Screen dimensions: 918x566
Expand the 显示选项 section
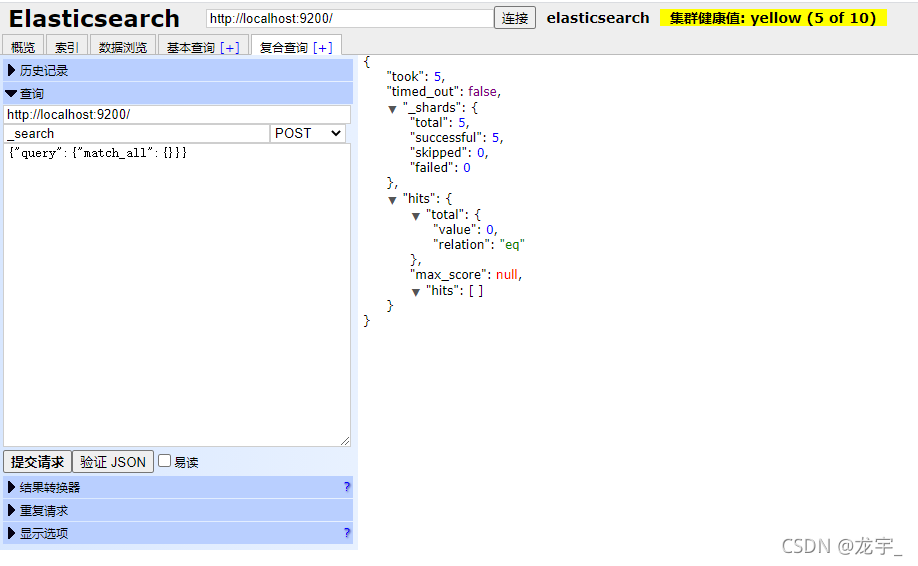coord(178,533)
